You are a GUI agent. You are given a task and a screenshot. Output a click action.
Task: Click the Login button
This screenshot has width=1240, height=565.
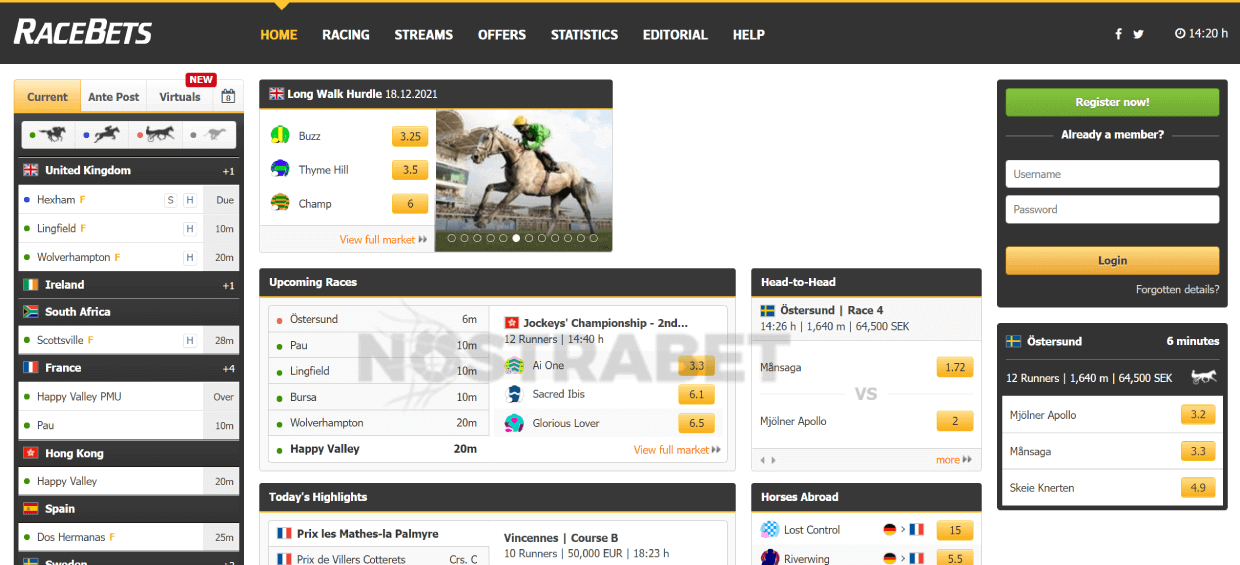click(1112, 260)
